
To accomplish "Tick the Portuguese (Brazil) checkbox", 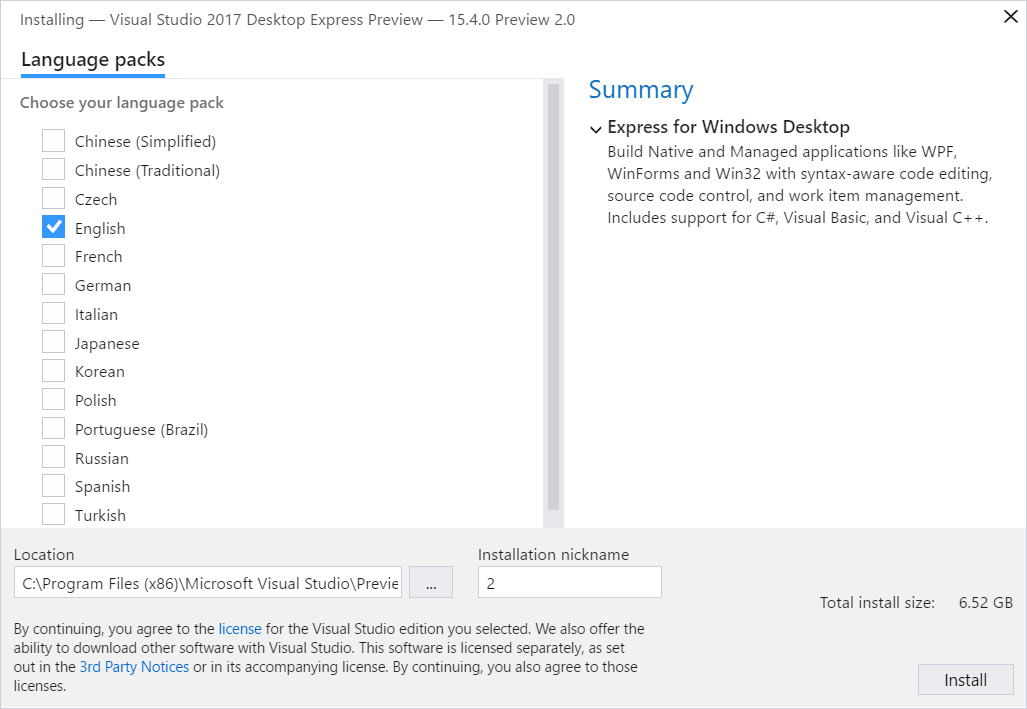I will point(54,429).
